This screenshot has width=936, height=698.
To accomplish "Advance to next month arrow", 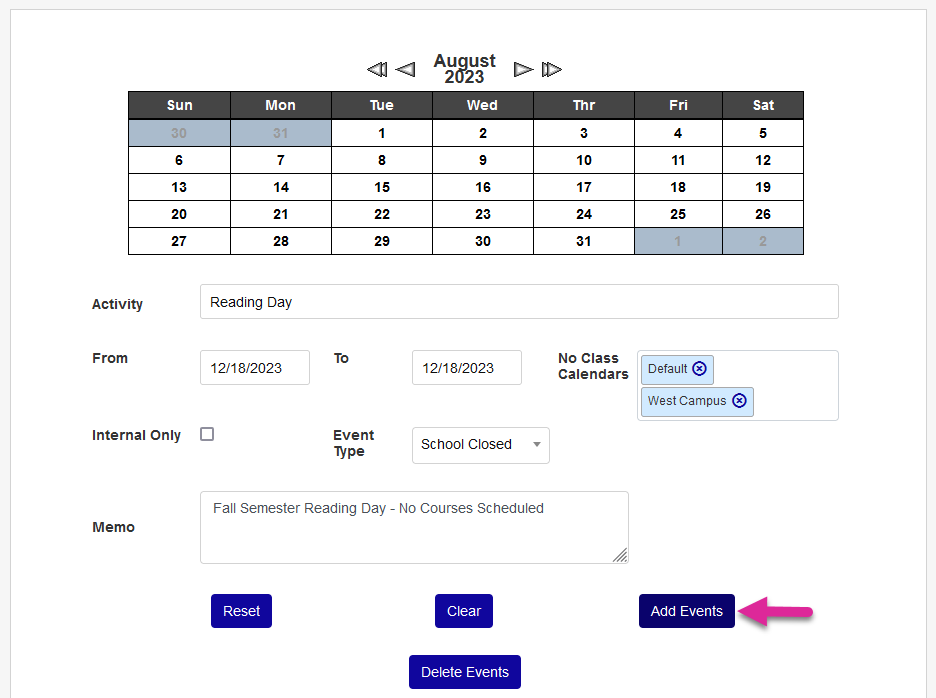I will pos(523,69).
